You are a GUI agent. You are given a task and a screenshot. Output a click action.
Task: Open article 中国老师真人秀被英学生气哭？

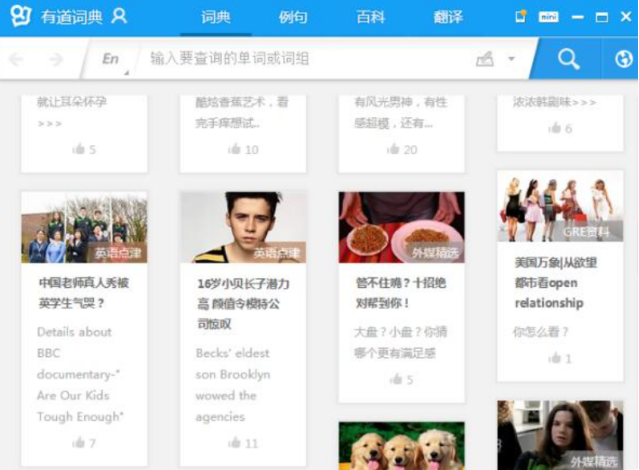coord(84,293)
